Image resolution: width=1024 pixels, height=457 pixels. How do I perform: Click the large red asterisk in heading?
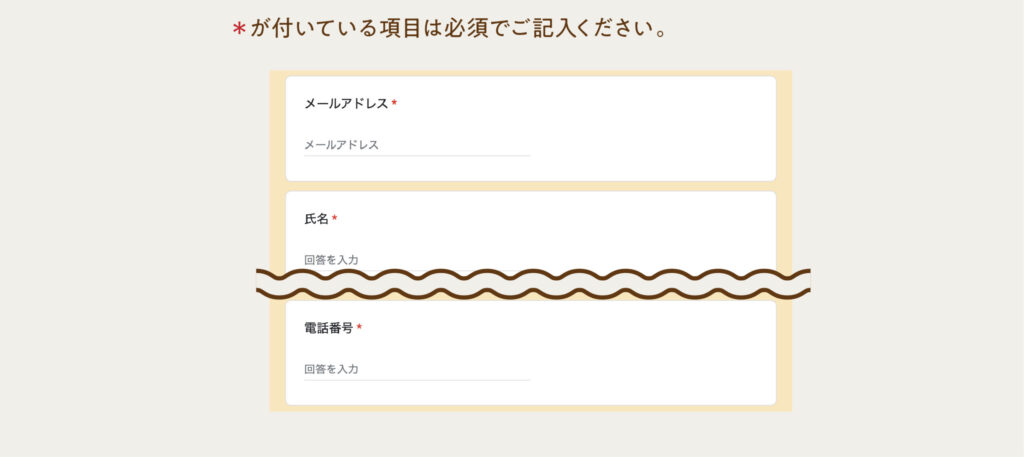point(239,30)
